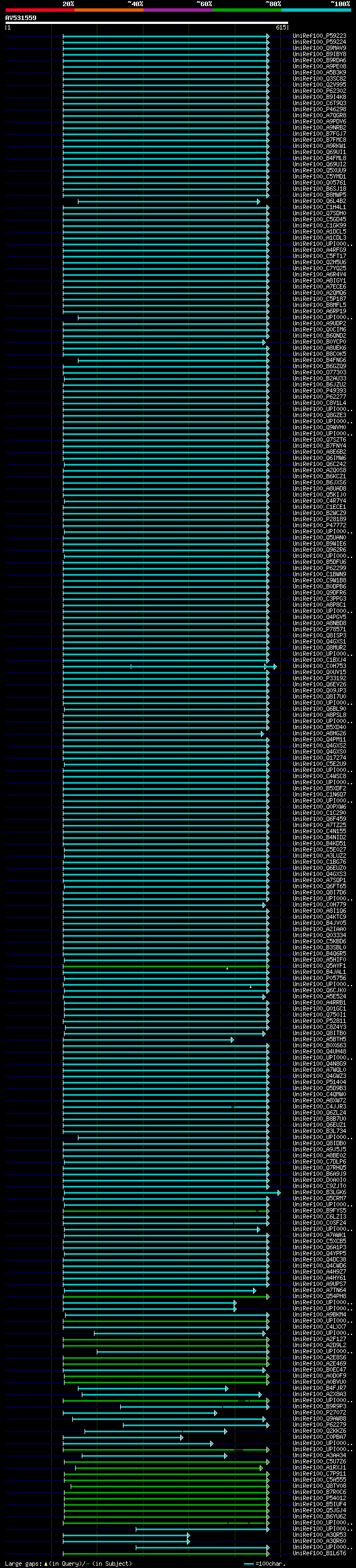
Task: Open hit UniRef100_Q9MAV9
Action: (x=319, y=48)
